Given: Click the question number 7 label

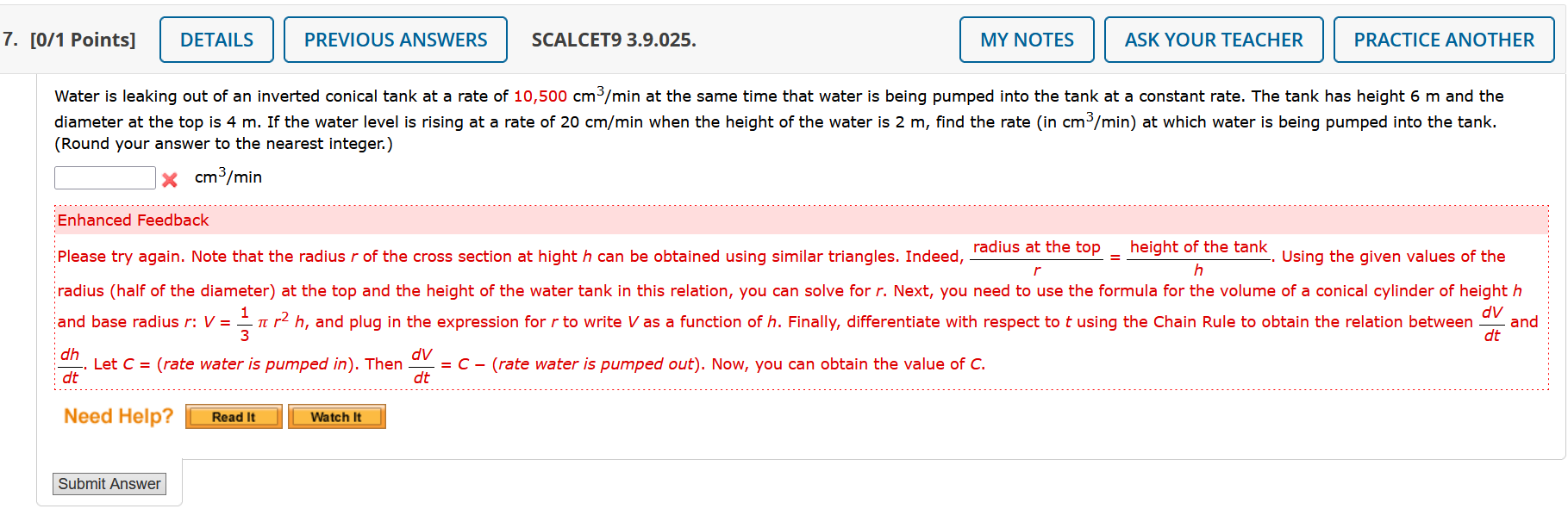Looking at the screenshot, I should point(7,39).
